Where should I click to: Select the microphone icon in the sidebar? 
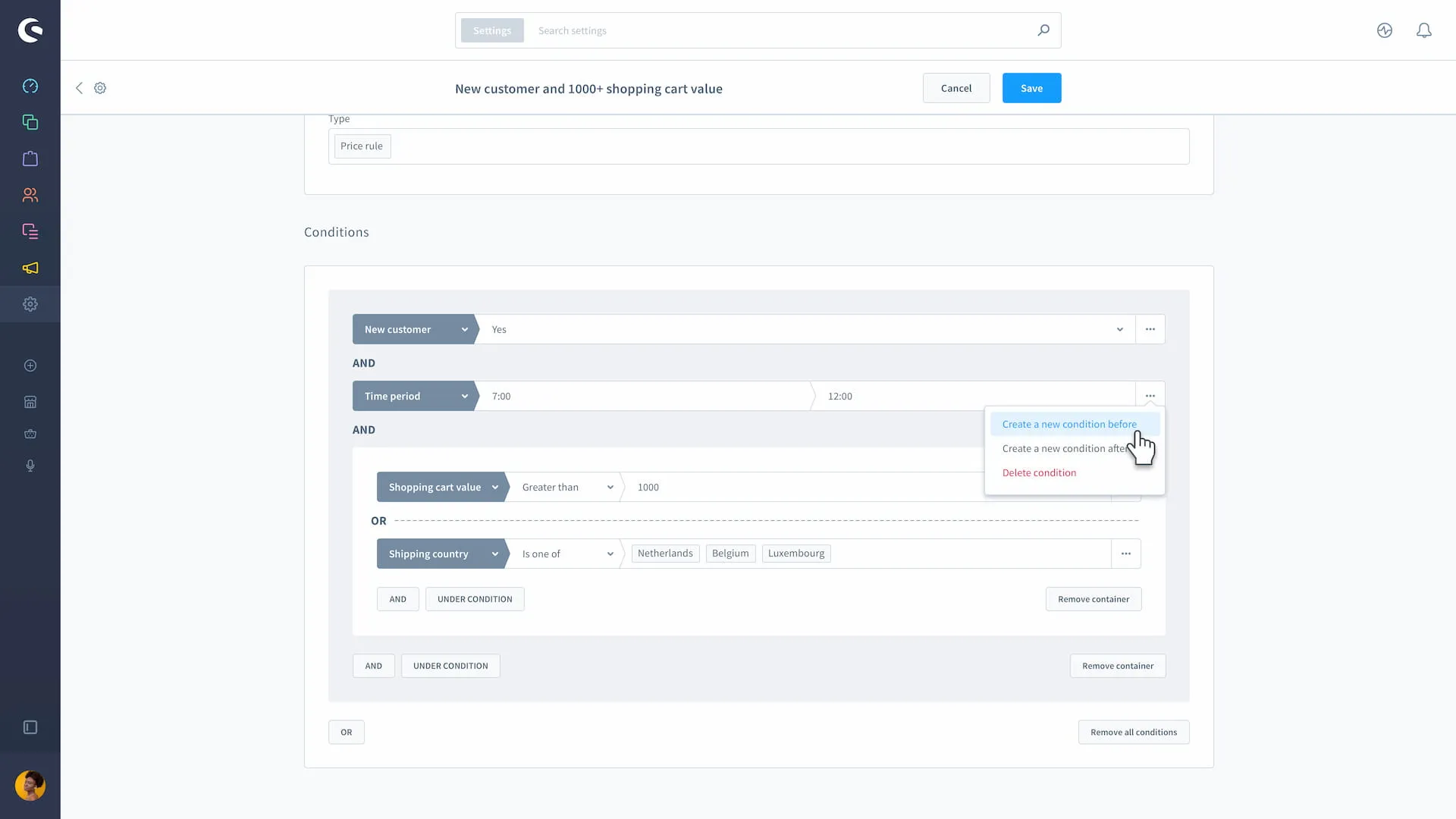pyautogui.click(x=30, y=466)
